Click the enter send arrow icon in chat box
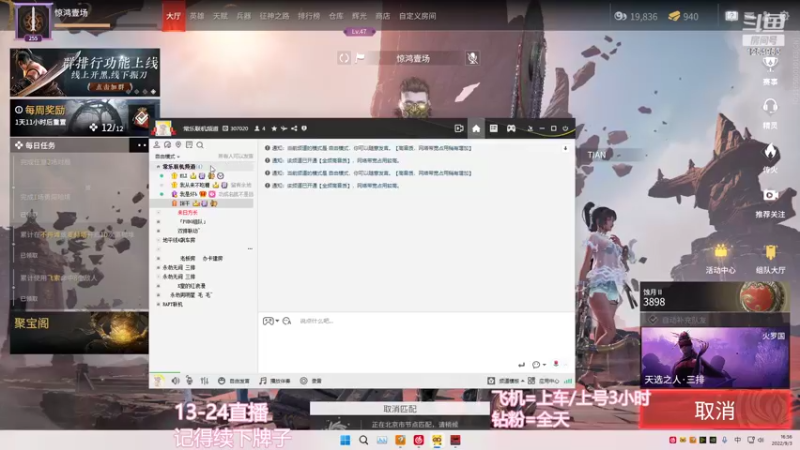Screen dimensions: 800x450 point(521,364)
